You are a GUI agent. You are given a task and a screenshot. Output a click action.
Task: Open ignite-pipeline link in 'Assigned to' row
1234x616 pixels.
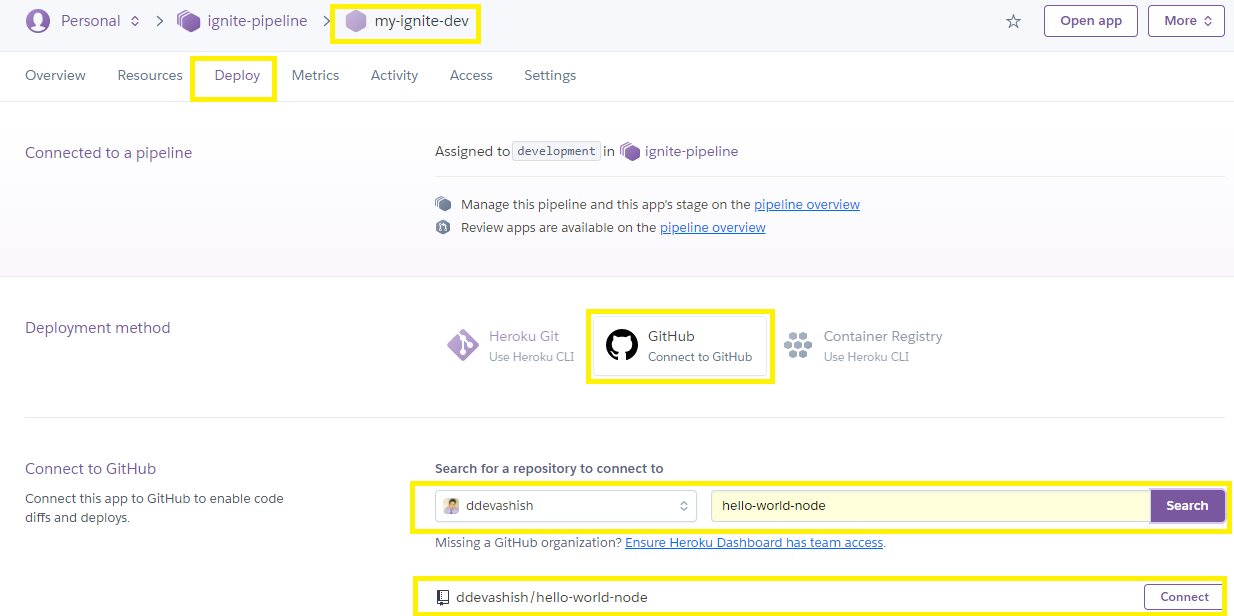pyautogui.click(x=691, y=151)
